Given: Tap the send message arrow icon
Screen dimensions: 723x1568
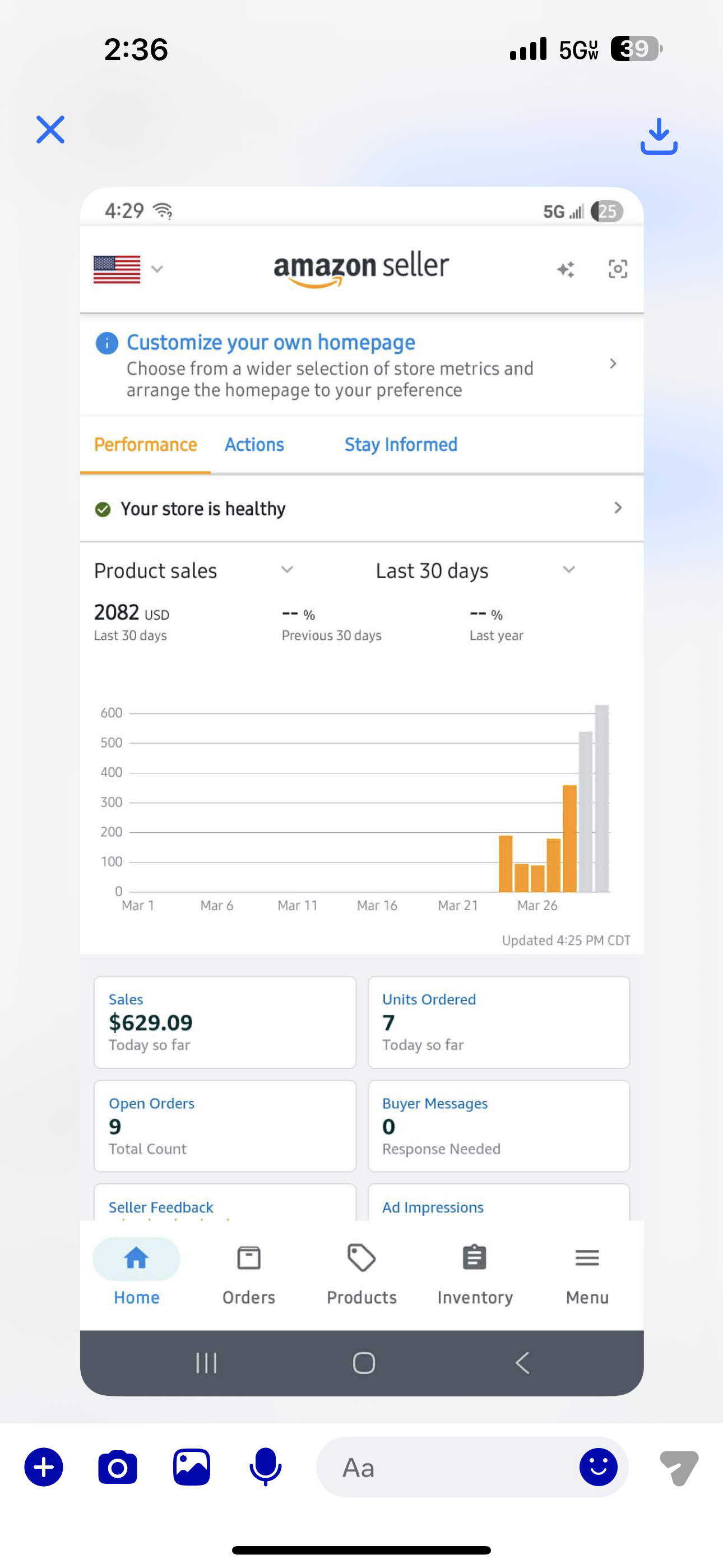Looking at the screenshot, I should [679, 1468].
